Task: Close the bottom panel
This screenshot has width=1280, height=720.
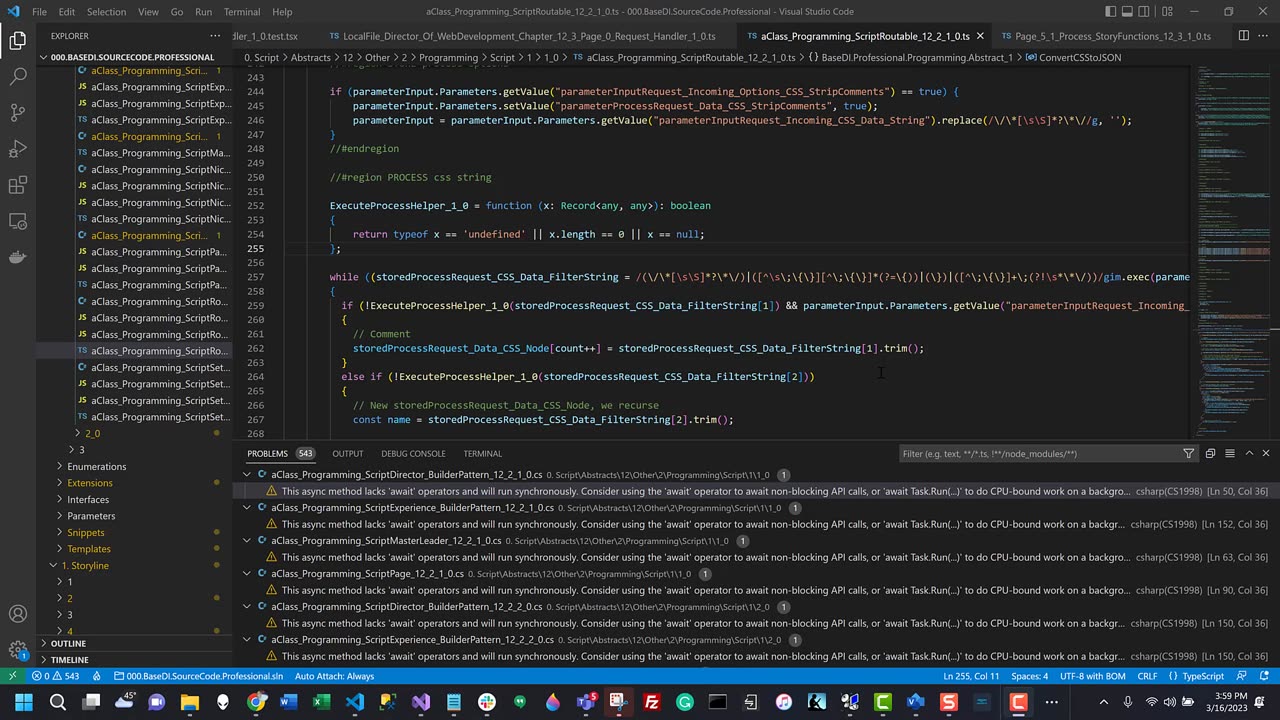Action: [x=1266, y=453]
